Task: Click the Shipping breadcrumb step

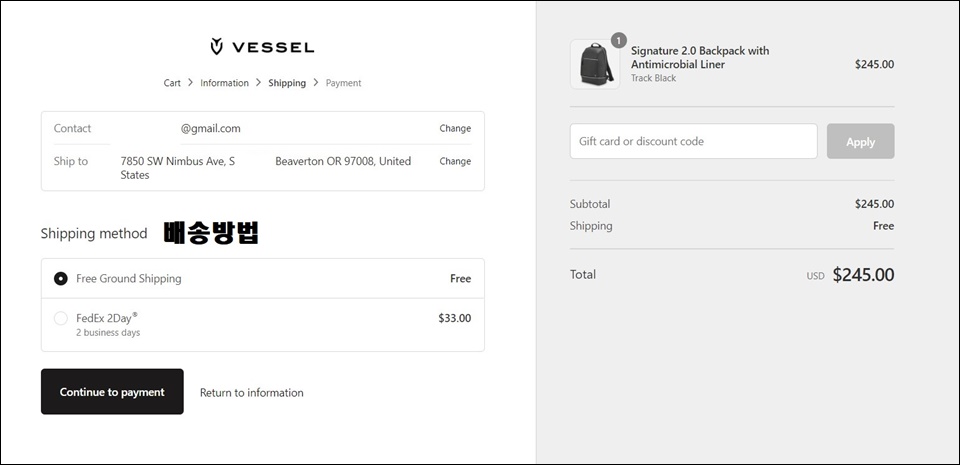Action: pyautogui.click(x=287, y=83)
